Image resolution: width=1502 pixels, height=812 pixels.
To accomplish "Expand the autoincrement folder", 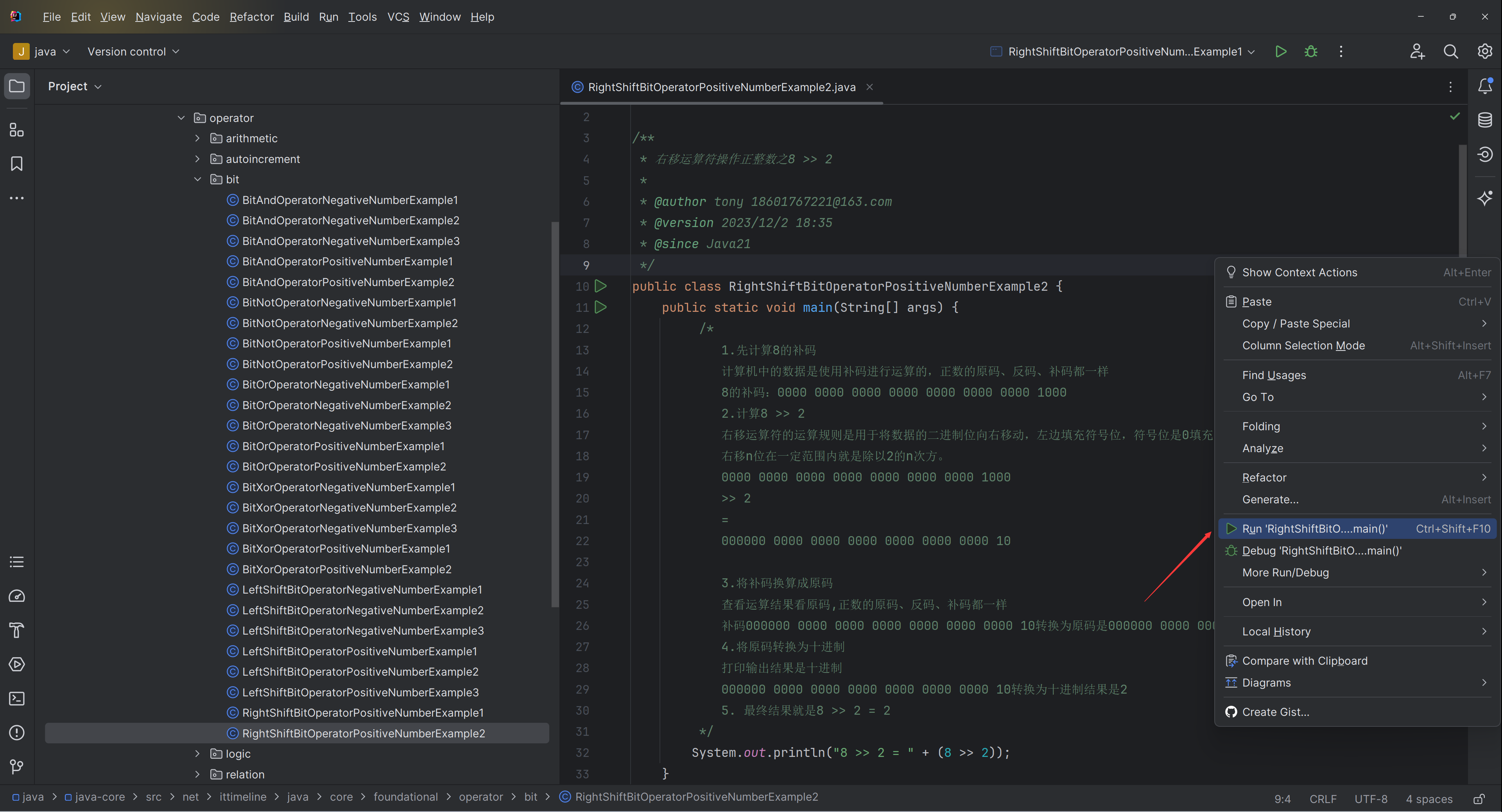I will [x=197, y=159].
